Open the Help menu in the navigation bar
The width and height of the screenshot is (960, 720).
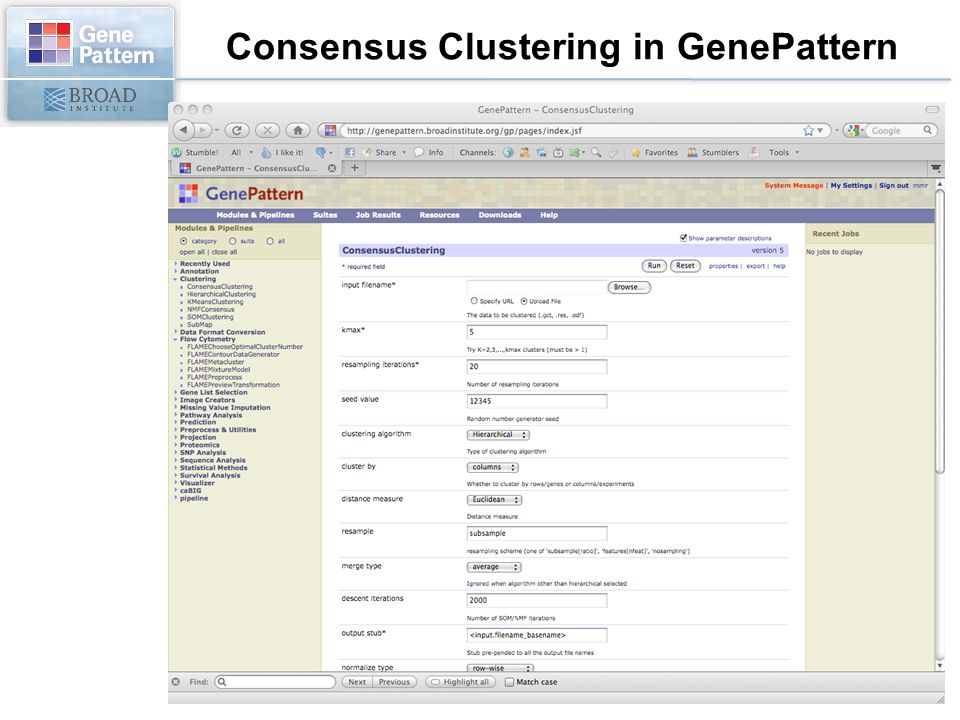549,215
